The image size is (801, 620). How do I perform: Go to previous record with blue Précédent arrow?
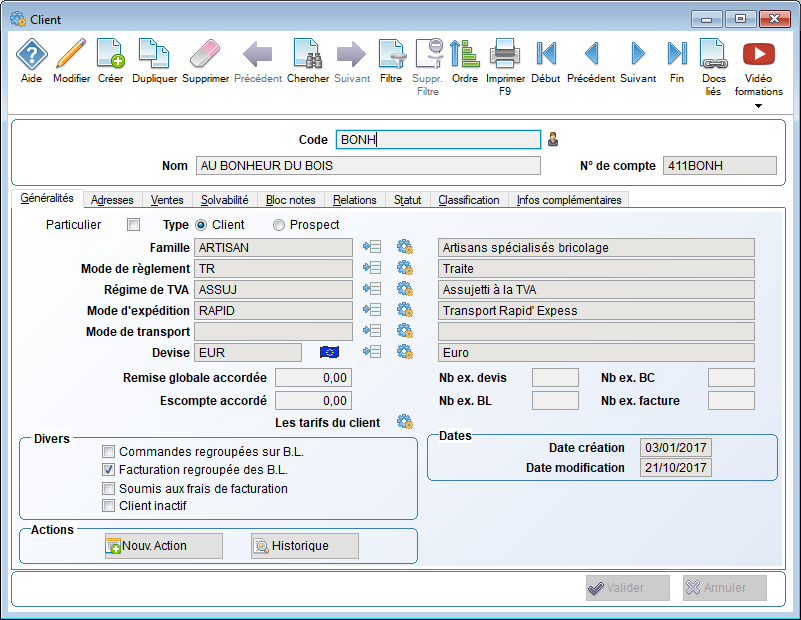pos(591,54)
